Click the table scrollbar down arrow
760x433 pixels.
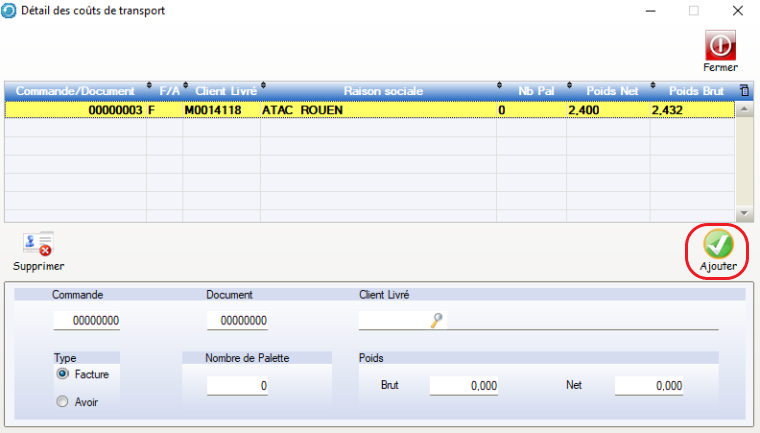[743, 214]
